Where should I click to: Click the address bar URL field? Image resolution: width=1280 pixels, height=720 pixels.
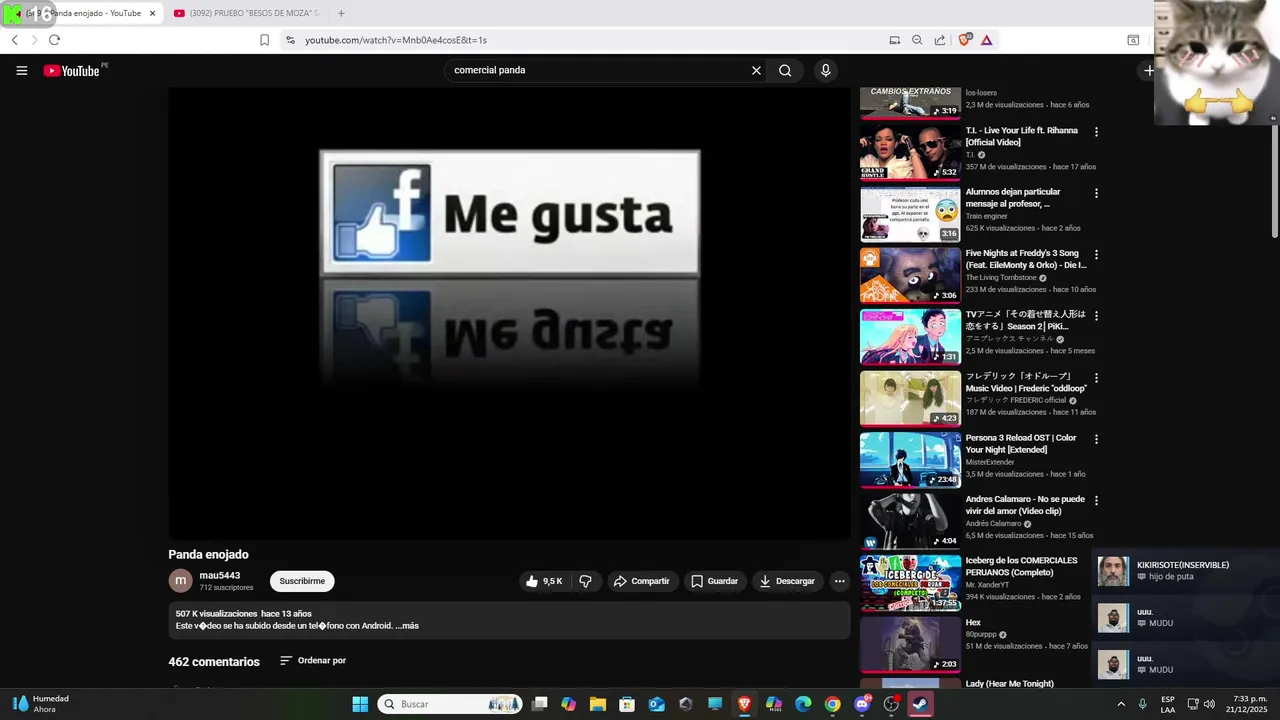pyautogui.click(x=580, y=40)
